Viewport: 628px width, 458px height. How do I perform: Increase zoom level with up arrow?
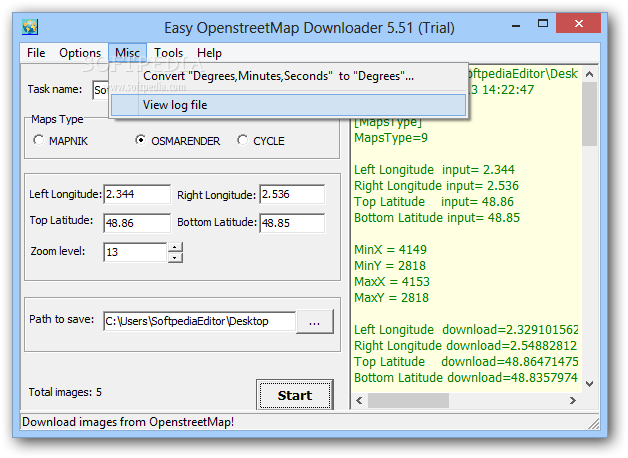click(175, 247)
